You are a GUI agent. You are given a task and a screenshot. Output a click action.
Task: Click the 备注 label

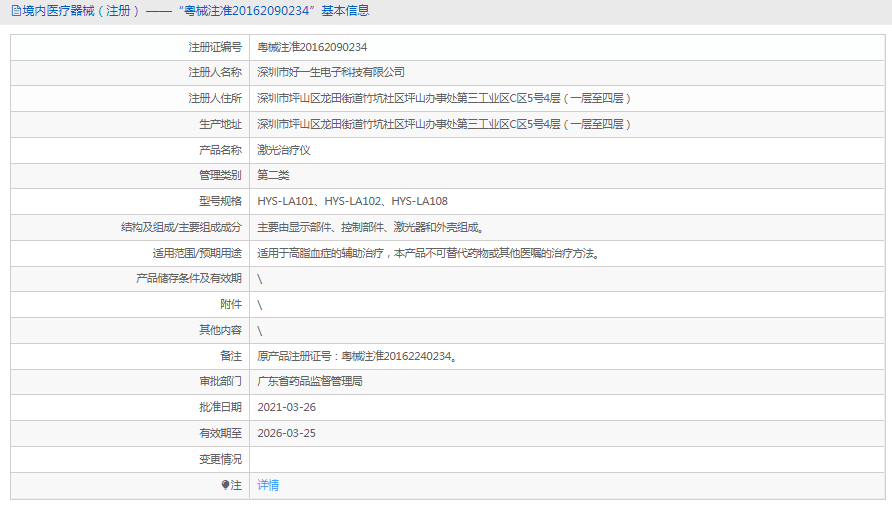tap(231, 356)
